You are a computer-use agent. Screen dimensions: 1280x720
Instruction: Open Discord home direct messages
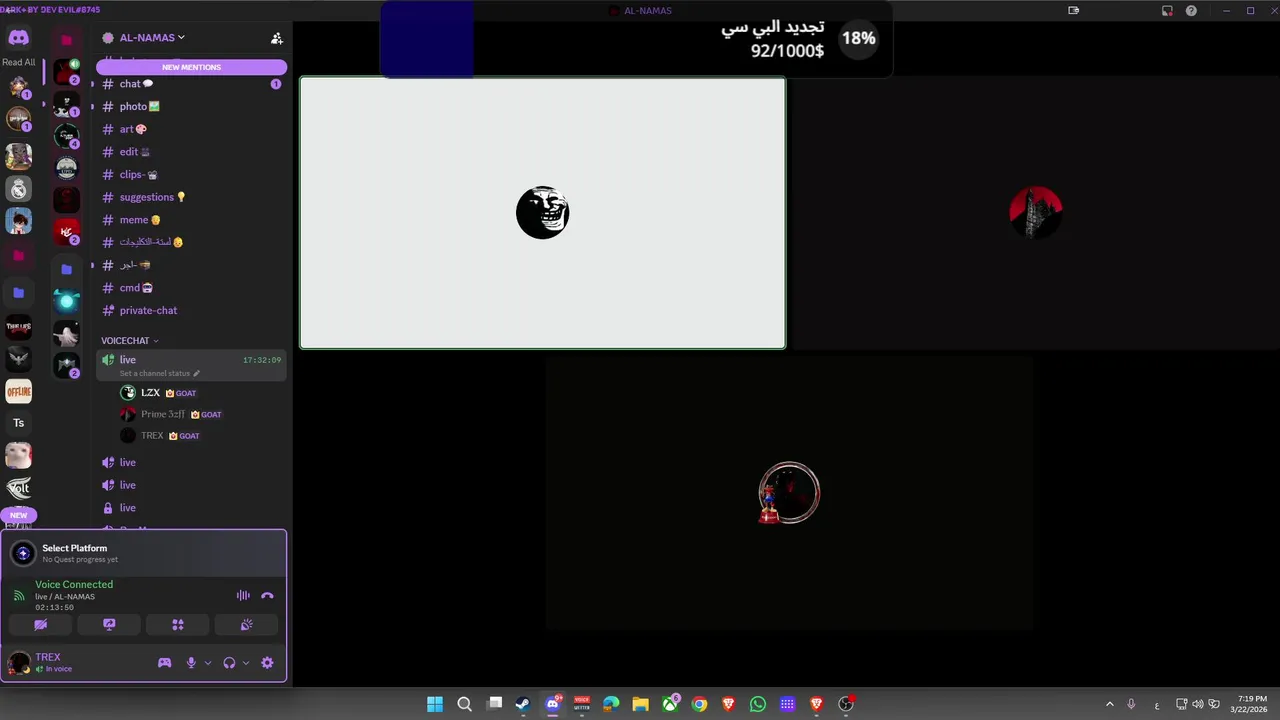[18, 38]
